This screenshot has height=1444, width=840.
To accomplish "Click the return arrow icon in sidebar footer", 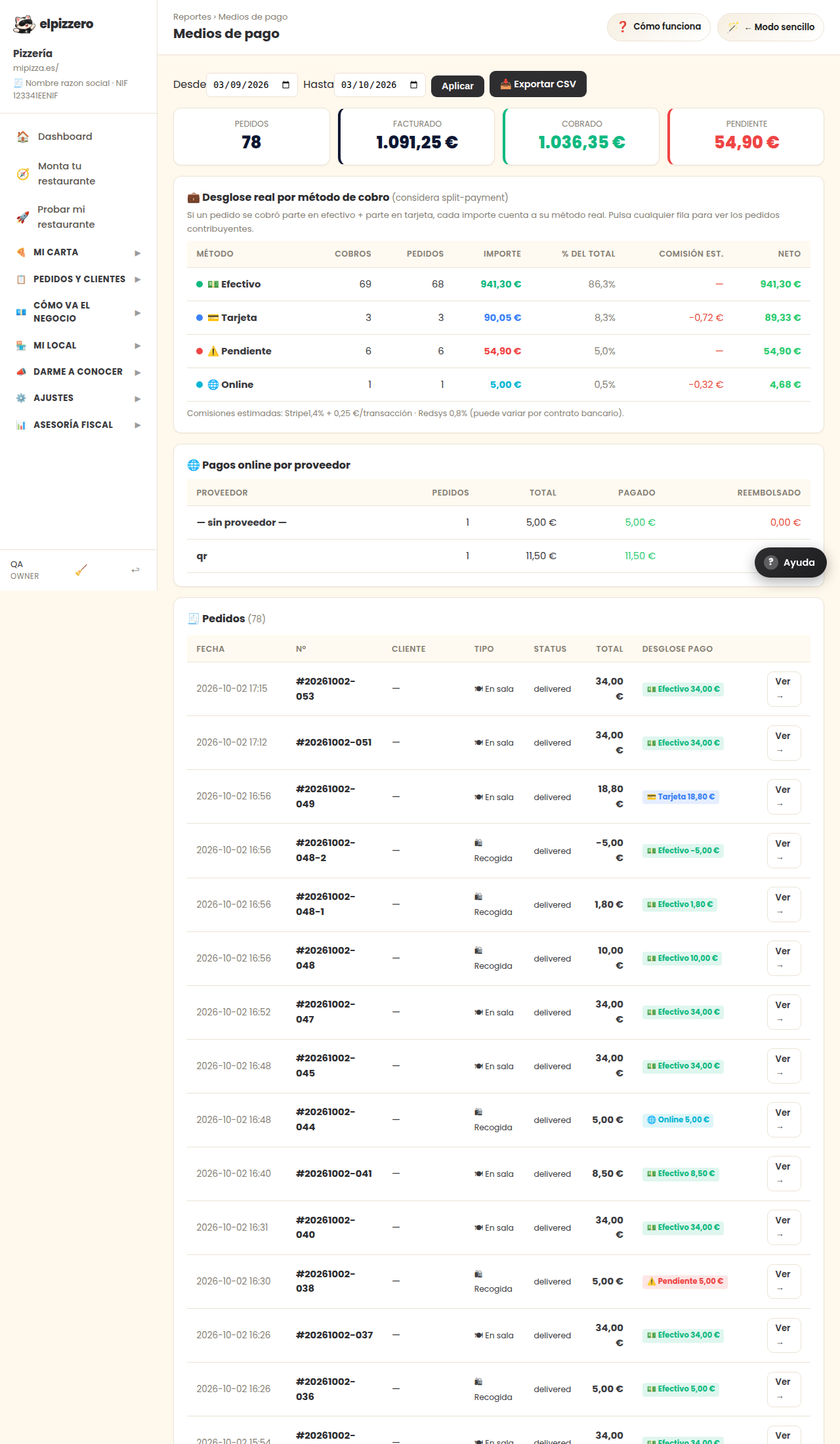I will coord(135,570).
